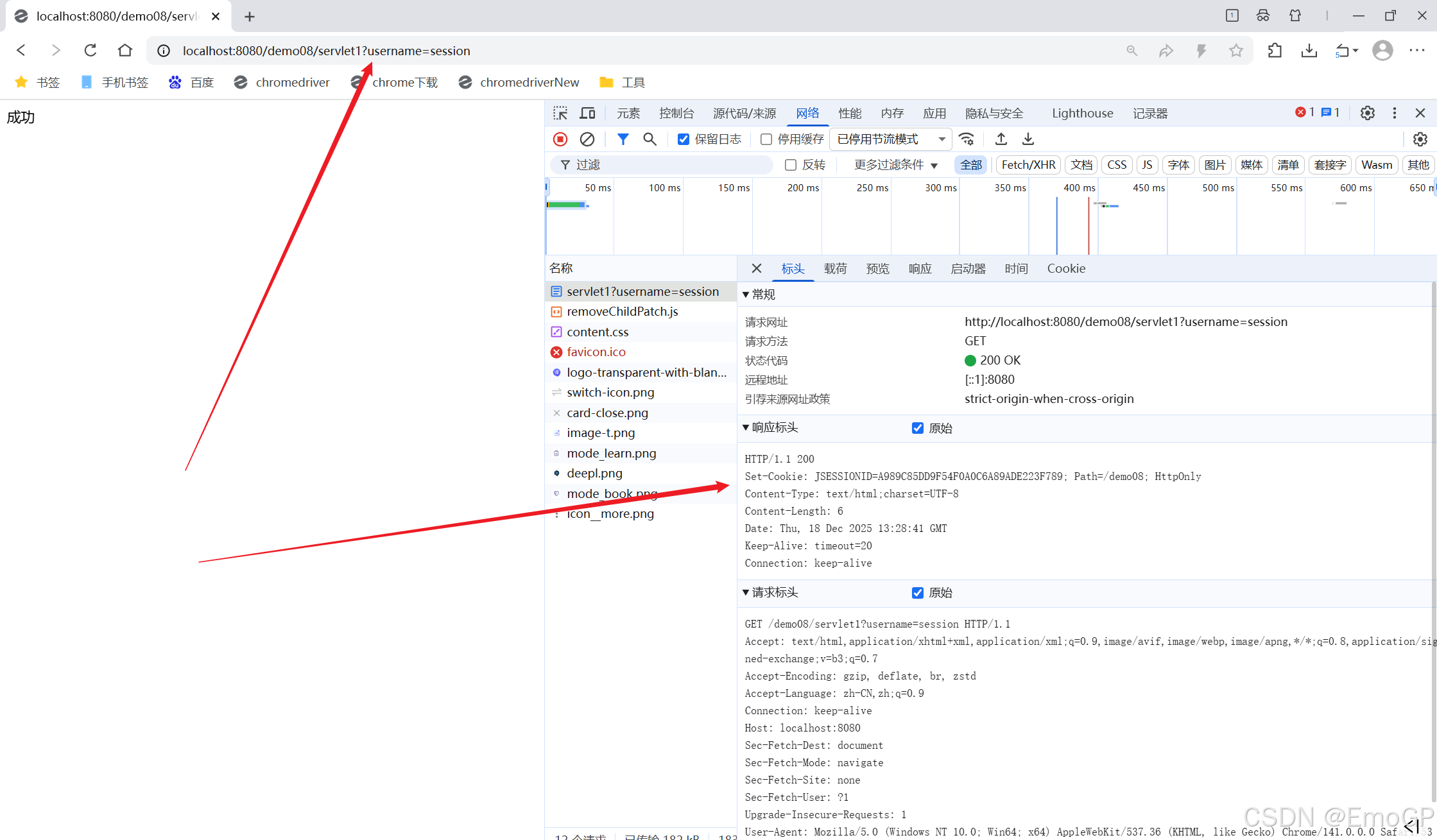Expand the 更多过滤条件 dropdown

895,165
